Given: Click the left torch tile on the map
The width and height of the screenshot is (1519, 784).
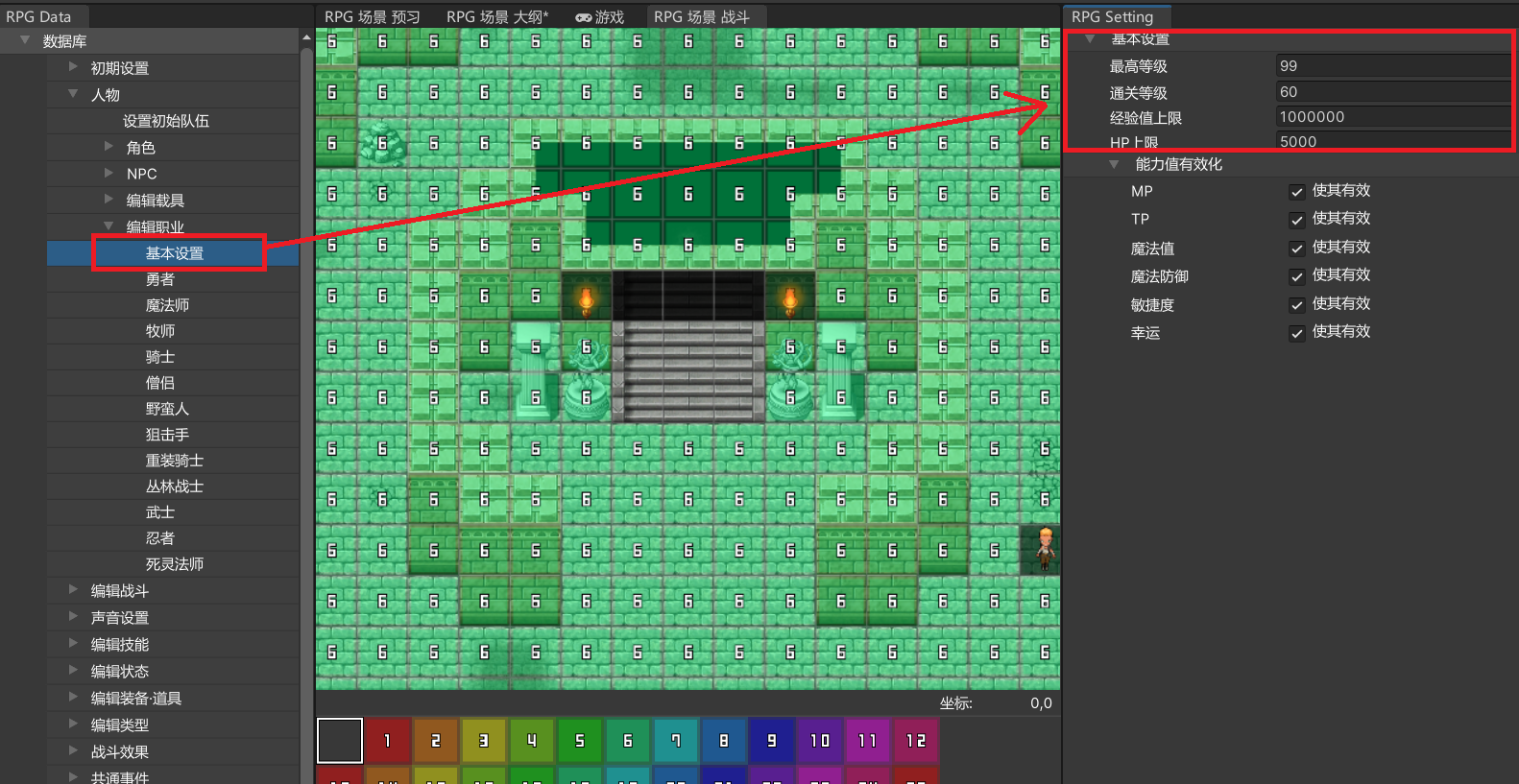Looking at the screenshot, I should click(x=586, y=298).
